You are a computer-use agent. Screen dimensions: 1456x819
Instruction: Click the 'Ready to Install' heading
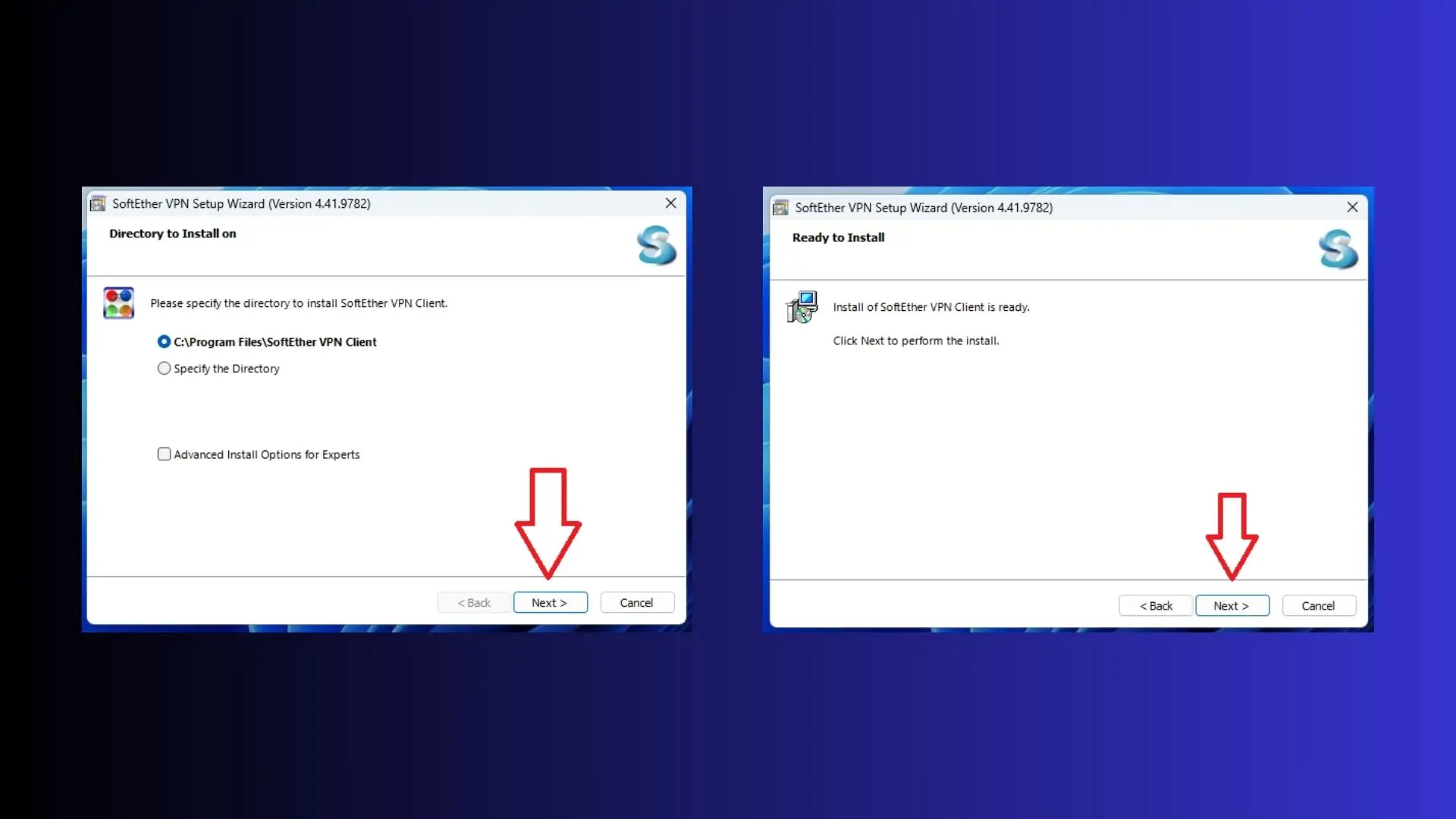pos(839,237)
